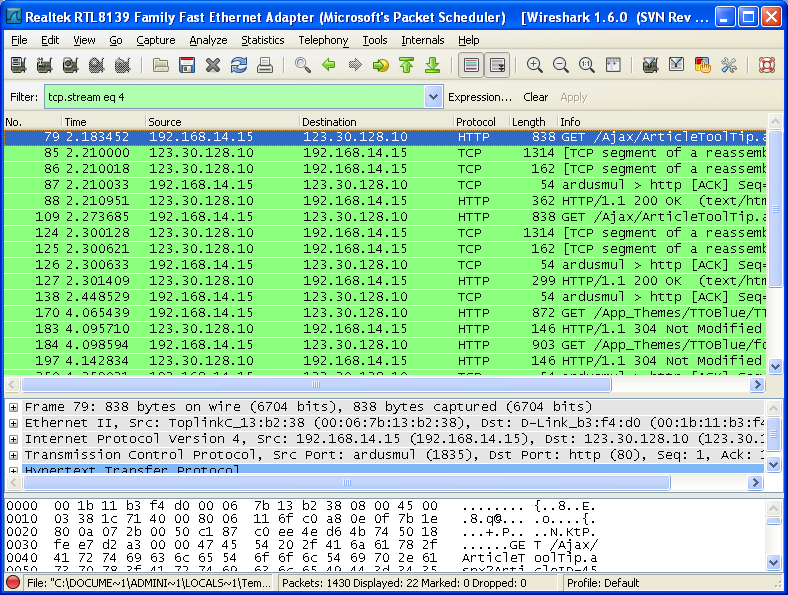Screen dimensions: 788x595
Task: Click the display filter input field
Action: click(234, 96)
